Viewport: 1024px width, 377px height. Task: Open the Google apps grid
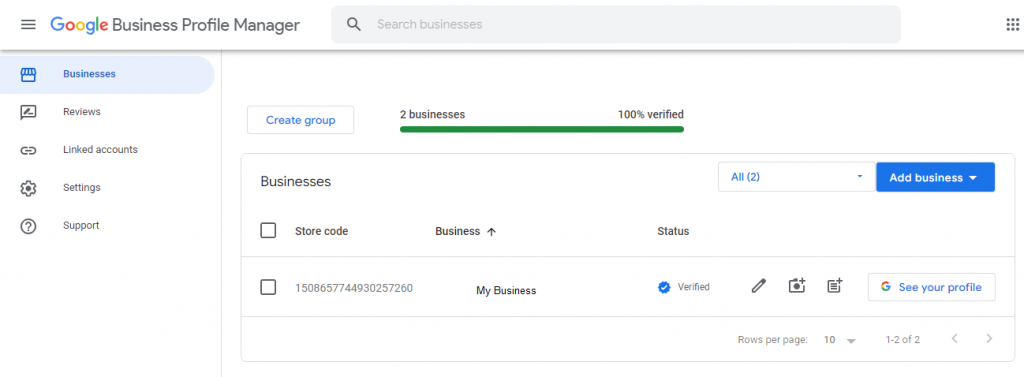(1013, 25)
